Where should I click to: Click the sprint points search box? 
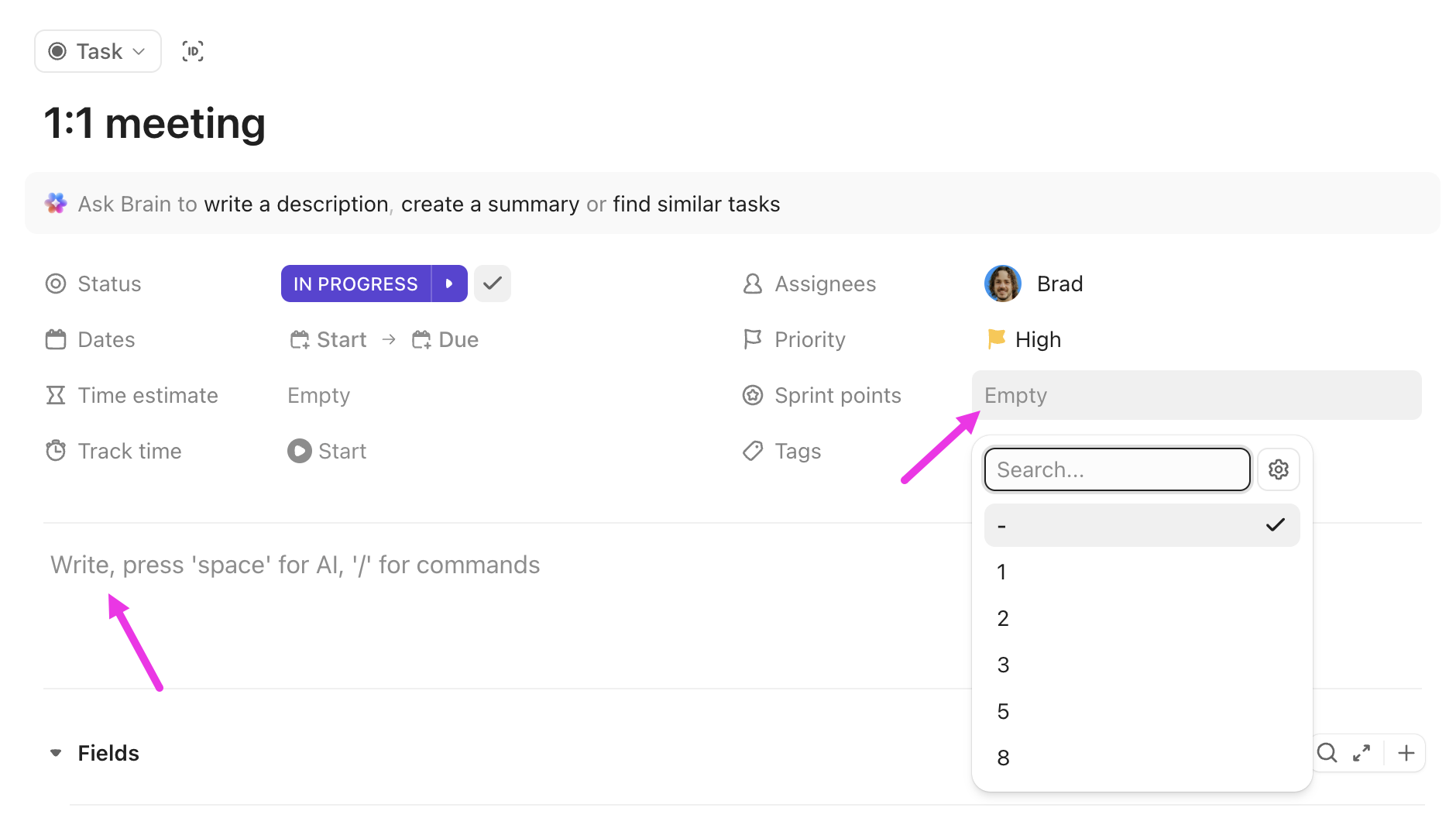point(1116,469)
